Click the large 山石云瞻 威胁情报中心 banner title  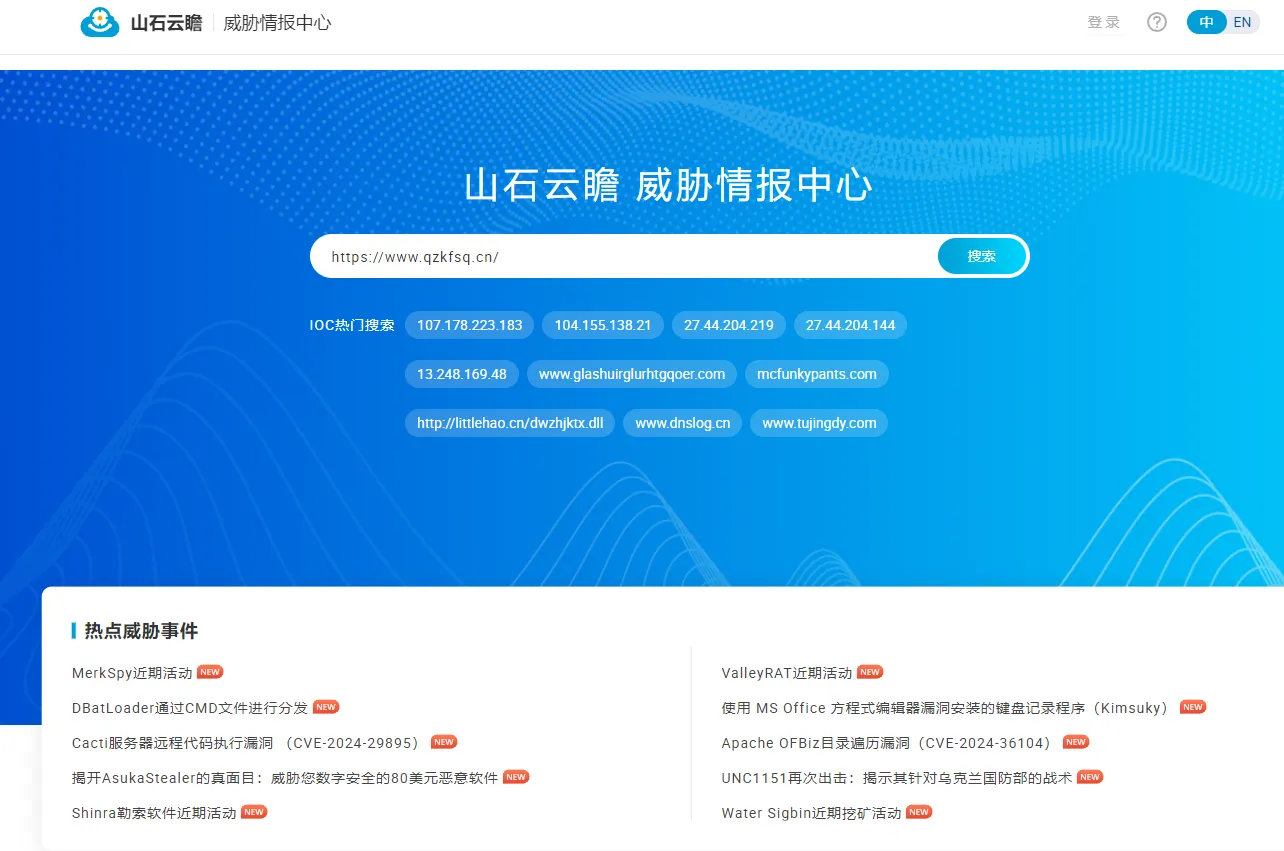(x=668, y=186)
